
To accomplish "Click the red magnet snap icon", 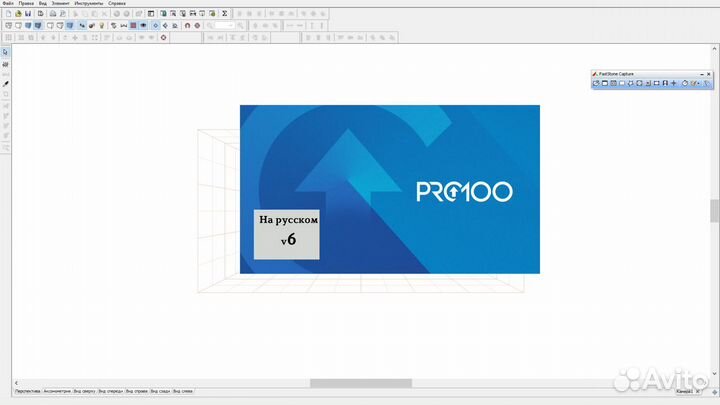I will coord(187,26).
